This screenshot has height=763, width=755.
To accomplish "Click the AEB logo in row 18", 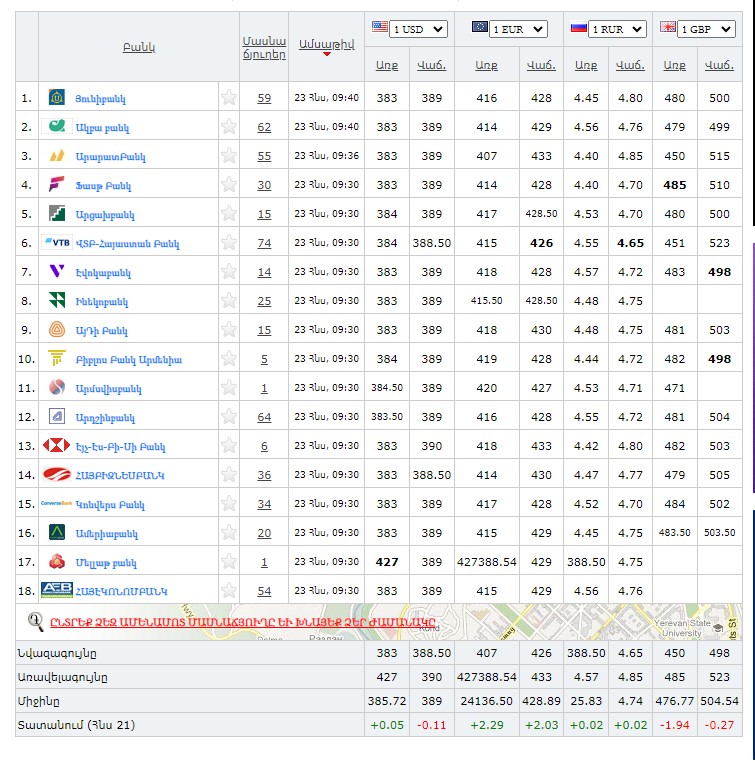I will click(57, 590).
